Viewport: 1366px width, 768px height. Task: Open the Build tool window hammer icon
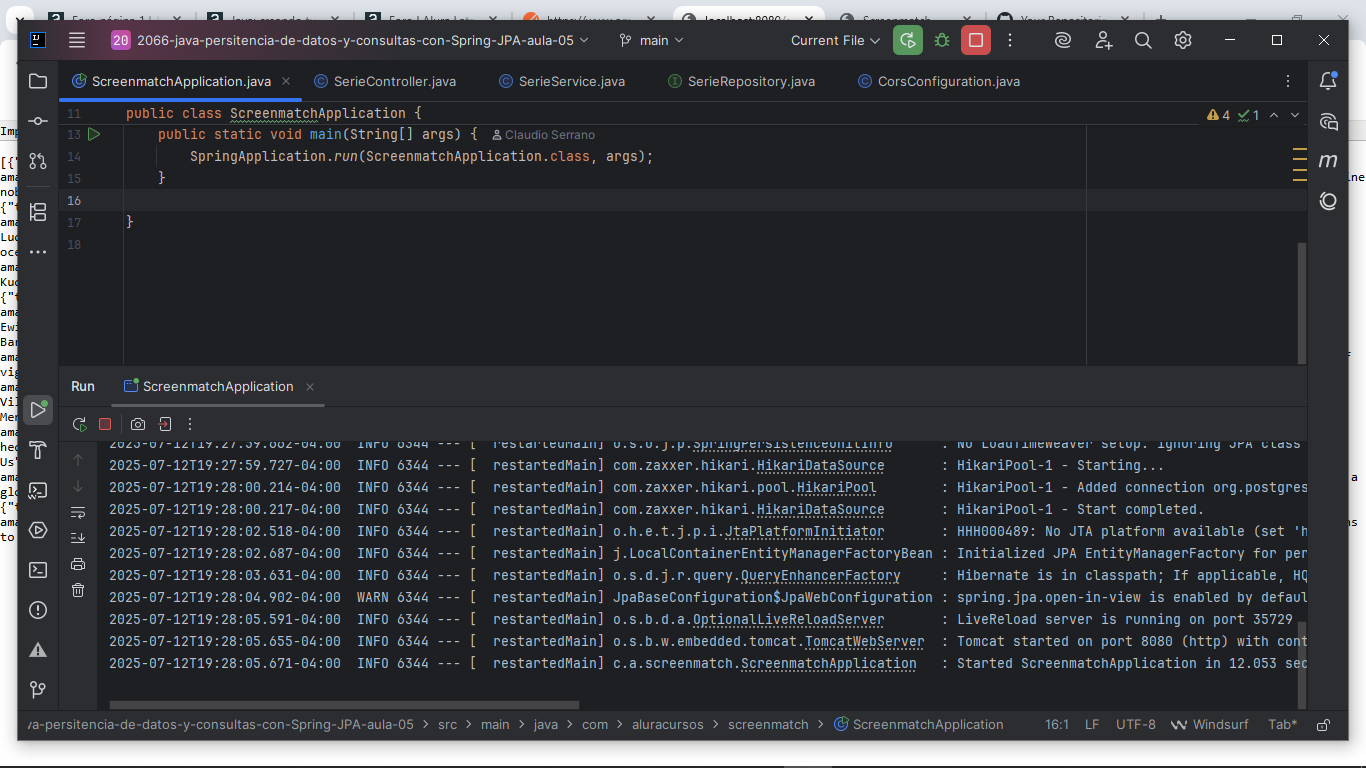tap(38, 450)
